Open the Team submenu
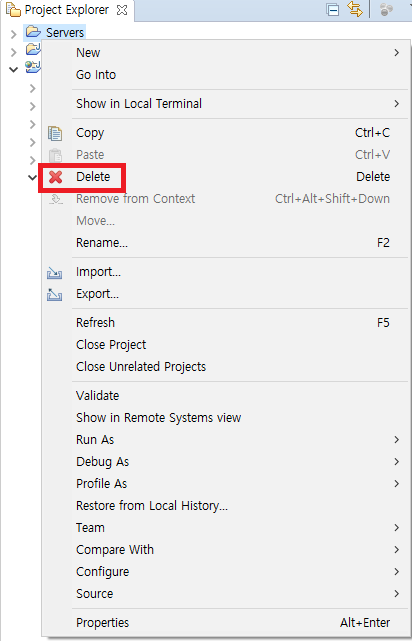This screenshot has width=412, height=641. coord(226,528)
